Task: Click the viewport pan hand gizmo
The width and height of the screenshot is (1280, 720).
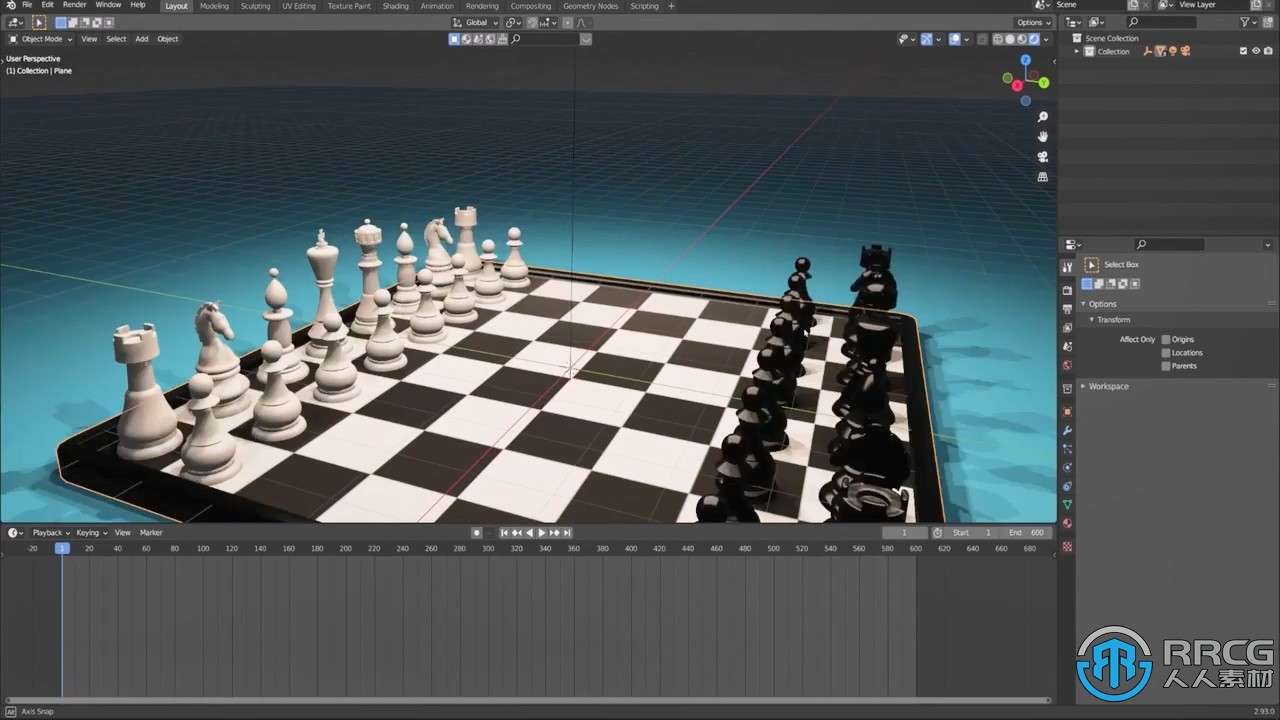Action: (1043, 136)
